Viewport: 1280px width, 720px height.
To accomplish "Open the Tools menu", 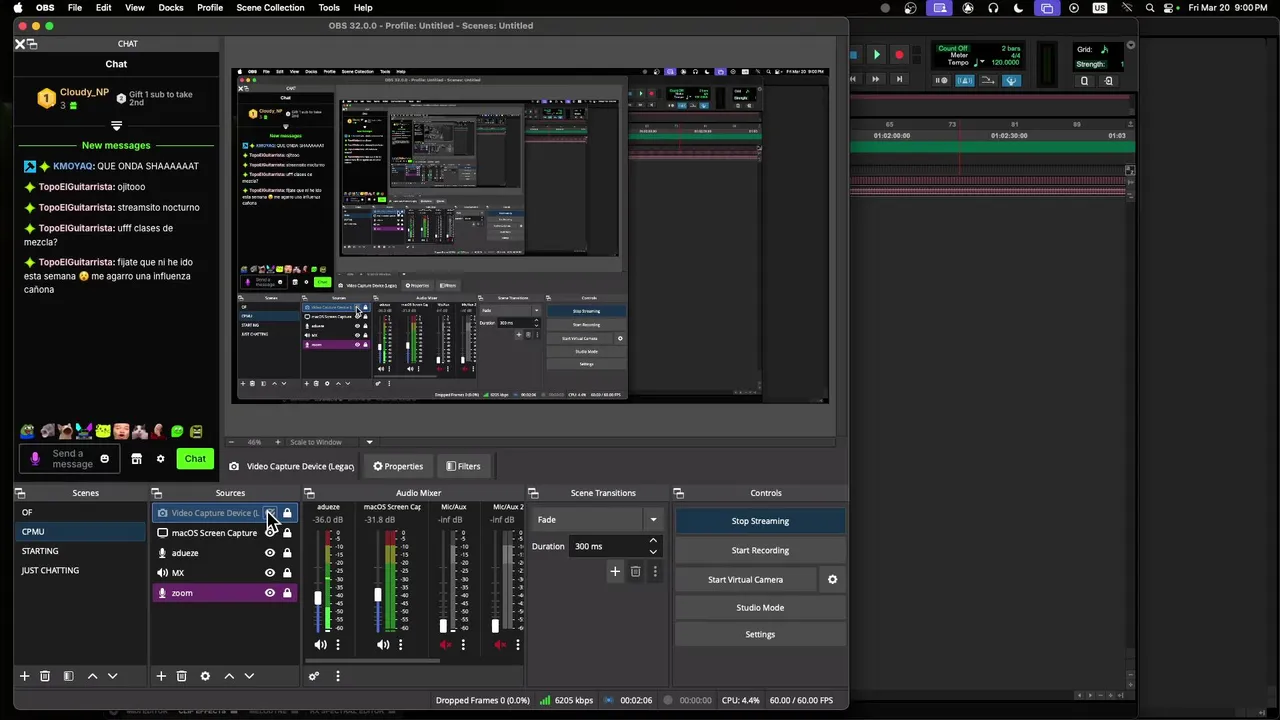I will pyautogui.click(x=329, y=7).
